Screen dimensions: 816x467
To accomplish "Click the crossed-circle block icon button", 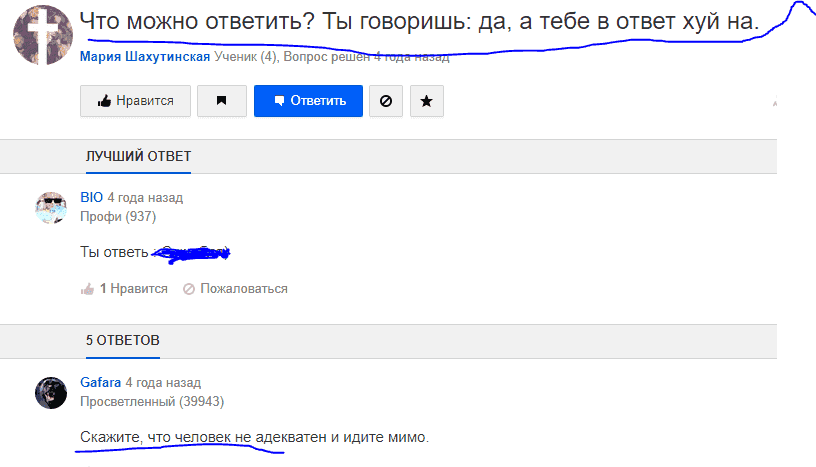I will (385, 101).
